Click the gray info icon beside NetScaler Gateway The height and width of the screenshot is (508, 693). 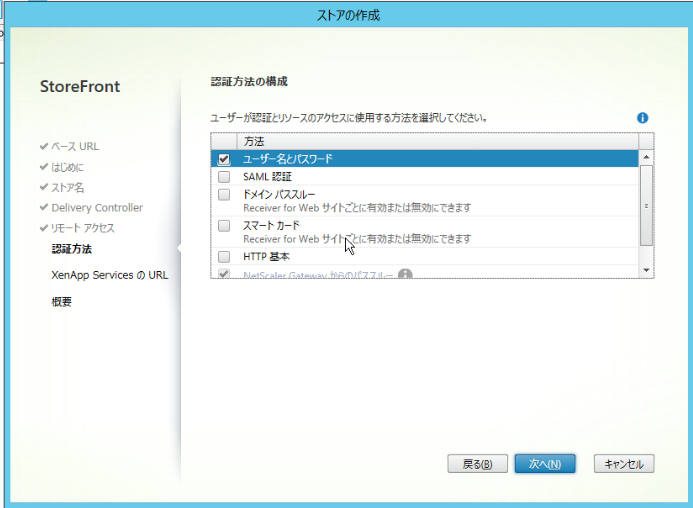[405, 275]
